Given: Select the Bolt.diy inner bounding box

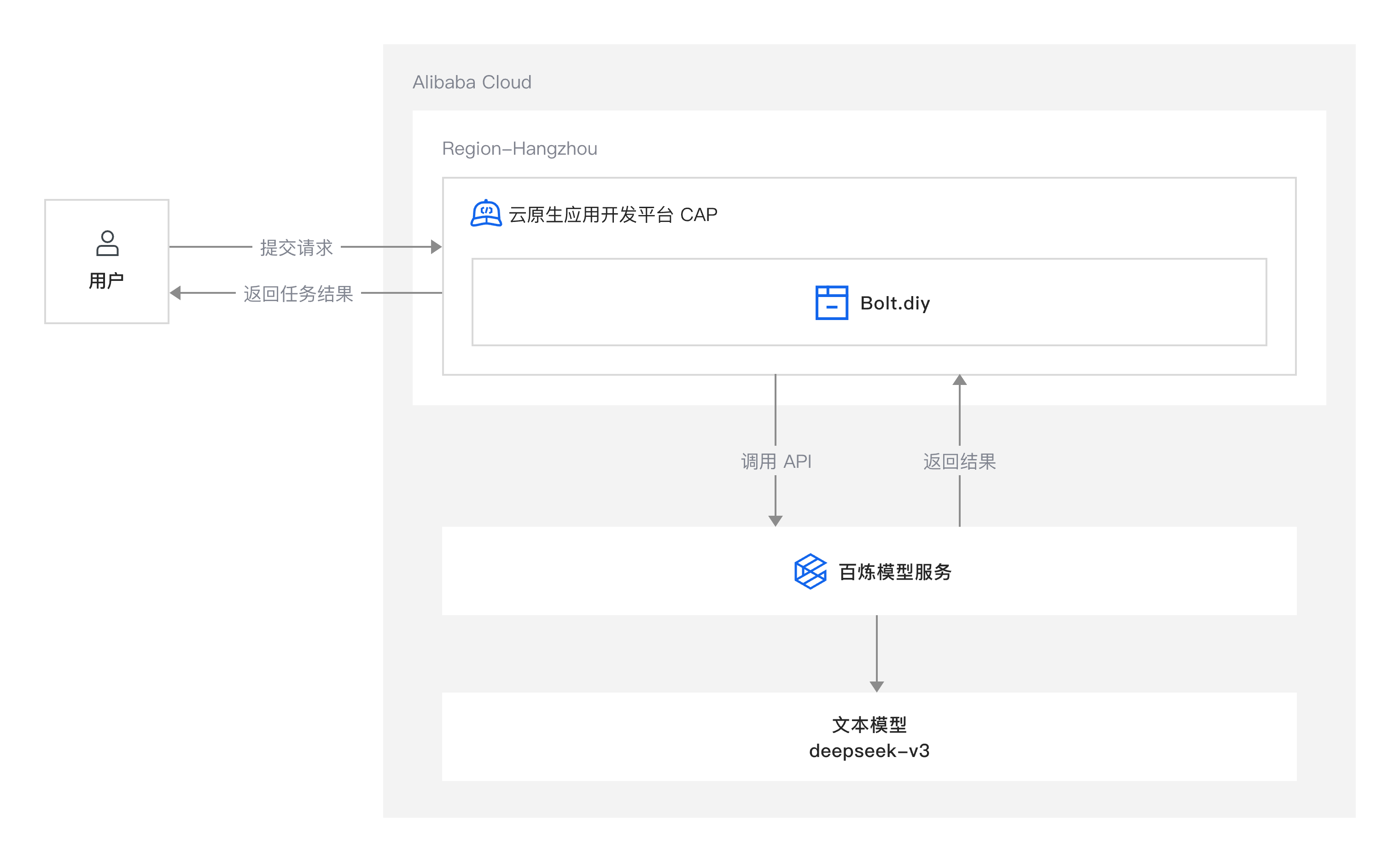Looking at the screenshot, I should [x=655, y=302].
